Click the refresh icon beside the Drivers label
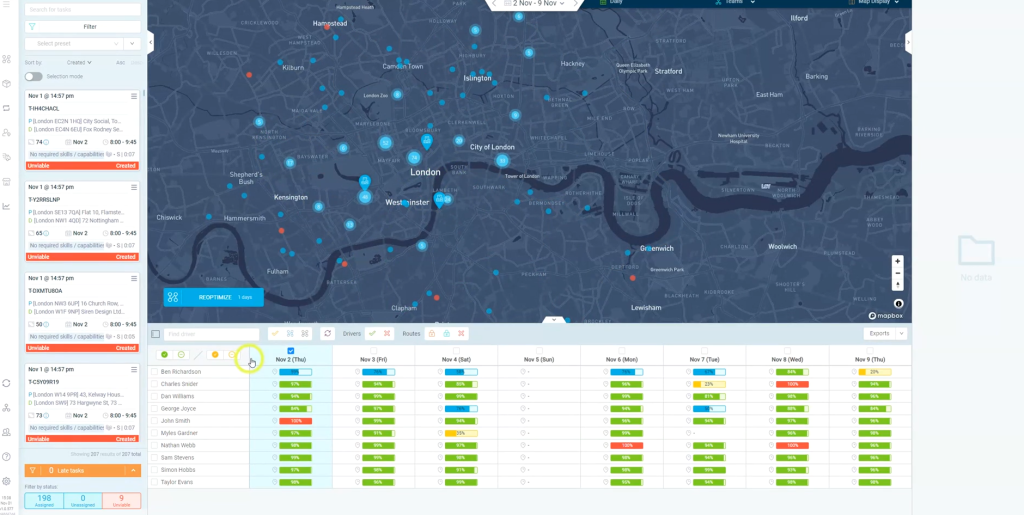The width and height of the screenshot is (1024, 515). (x=326, y=333)
